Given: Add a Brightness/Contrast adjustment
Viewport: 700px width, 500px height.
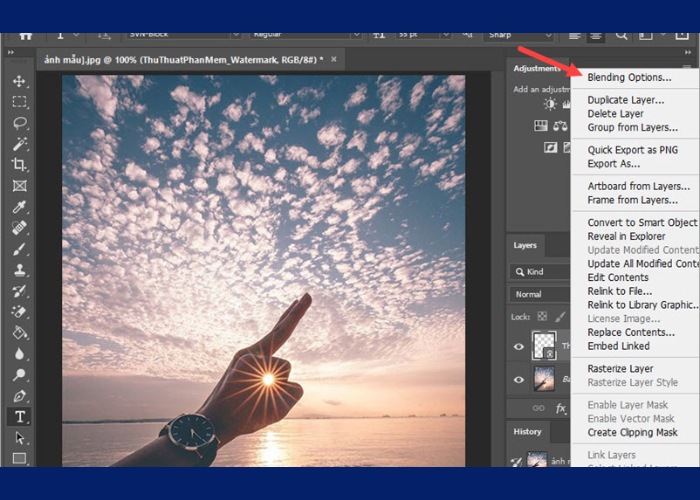Looking at the screenshot, I should 550,104.
